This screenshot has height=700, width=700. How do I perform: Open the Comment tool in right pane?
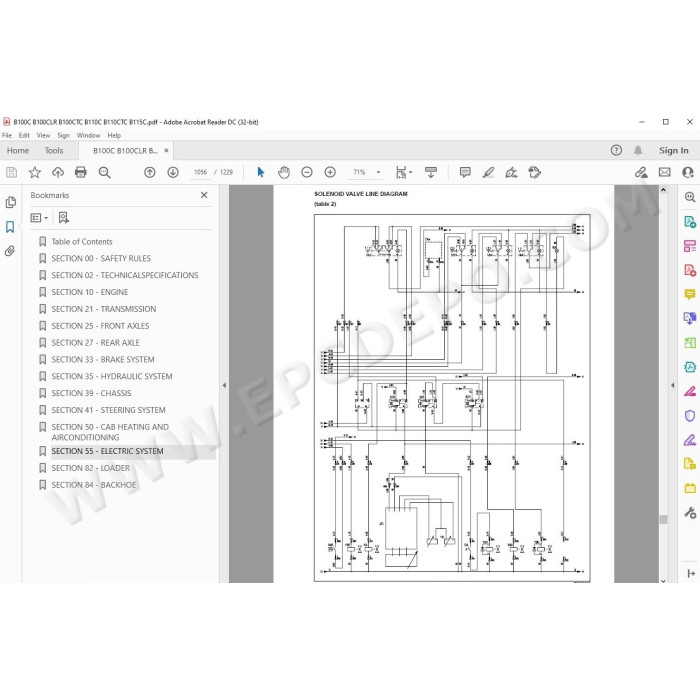click(690, 294)
